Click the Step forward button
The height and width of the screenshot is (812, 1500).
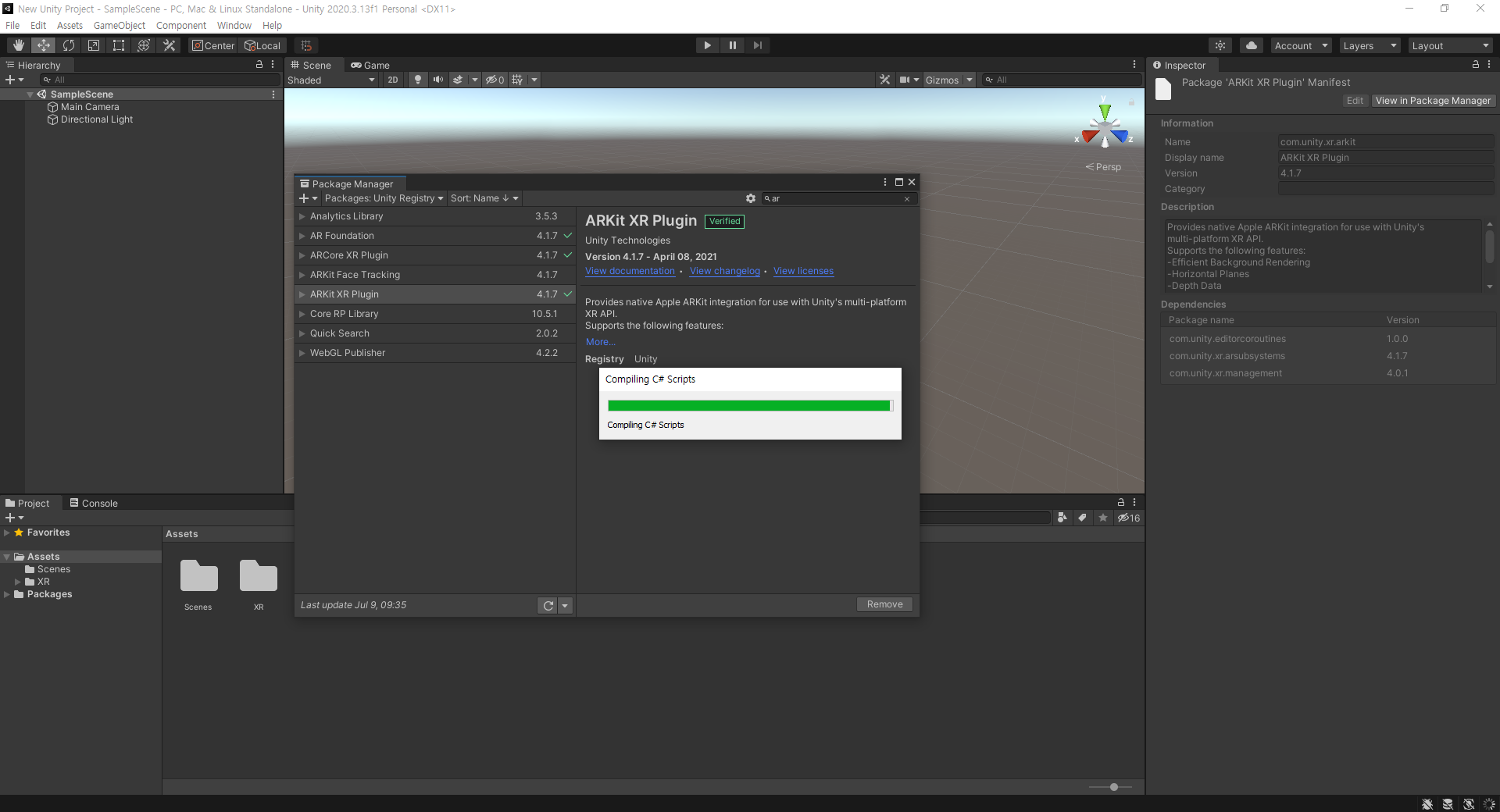point(757,45)
